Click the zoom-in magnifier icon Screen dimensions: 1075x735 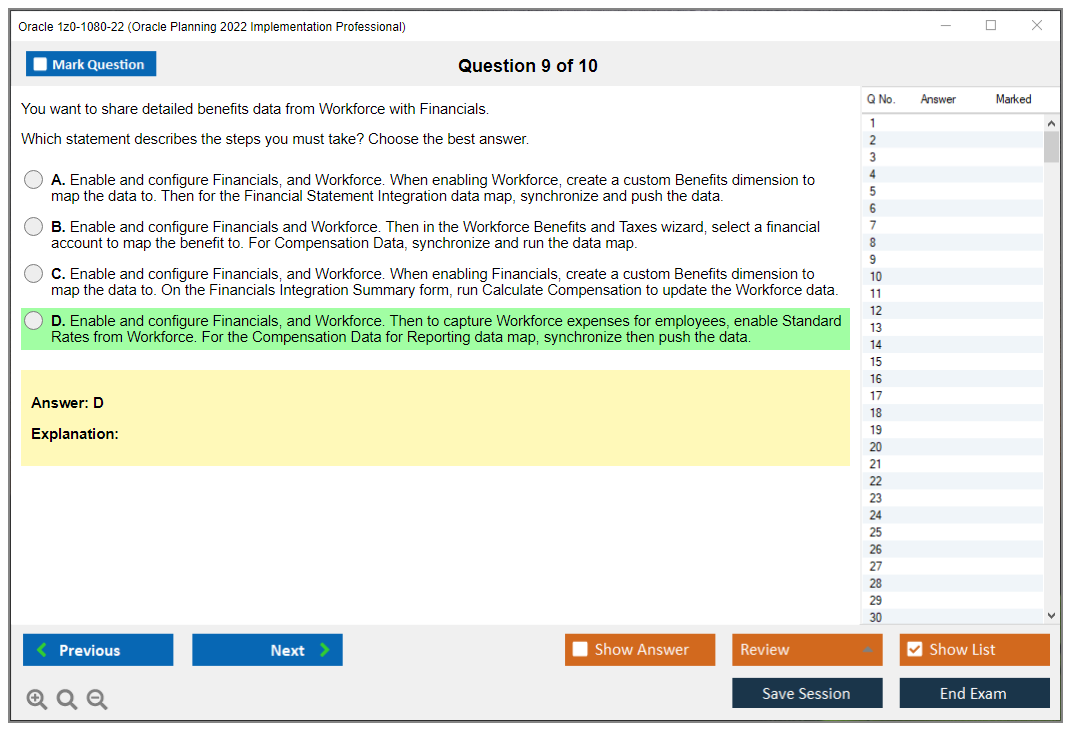coord(36,699)
